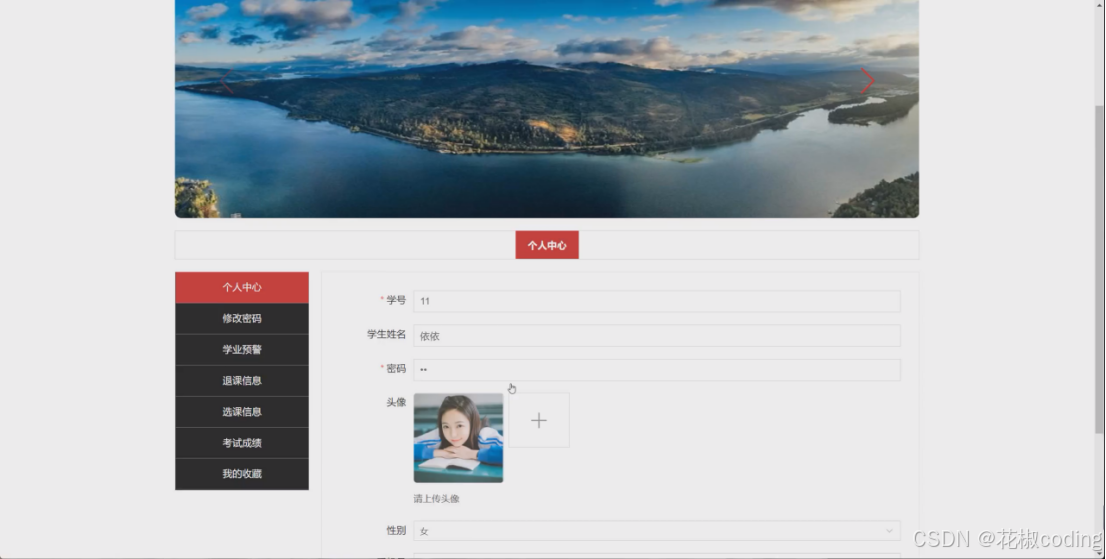Click the plus icon to upload avatar
The height and width of the screenshot is (559, 1106).
pos(539,421)
